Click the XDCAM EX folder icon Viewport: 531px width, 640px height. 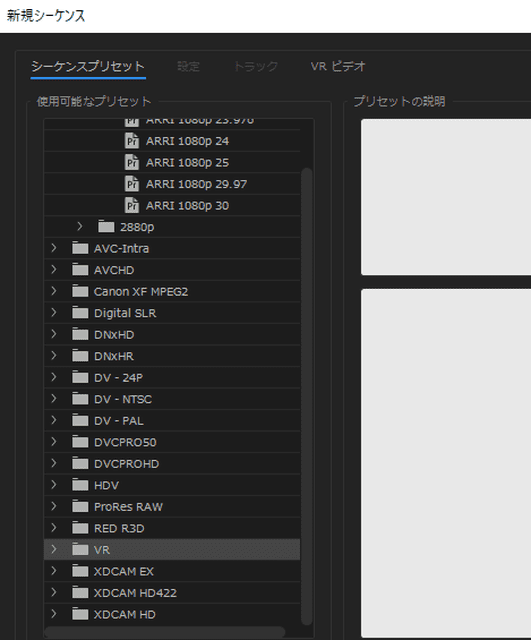pyautogui.click(x=80, y=571)
